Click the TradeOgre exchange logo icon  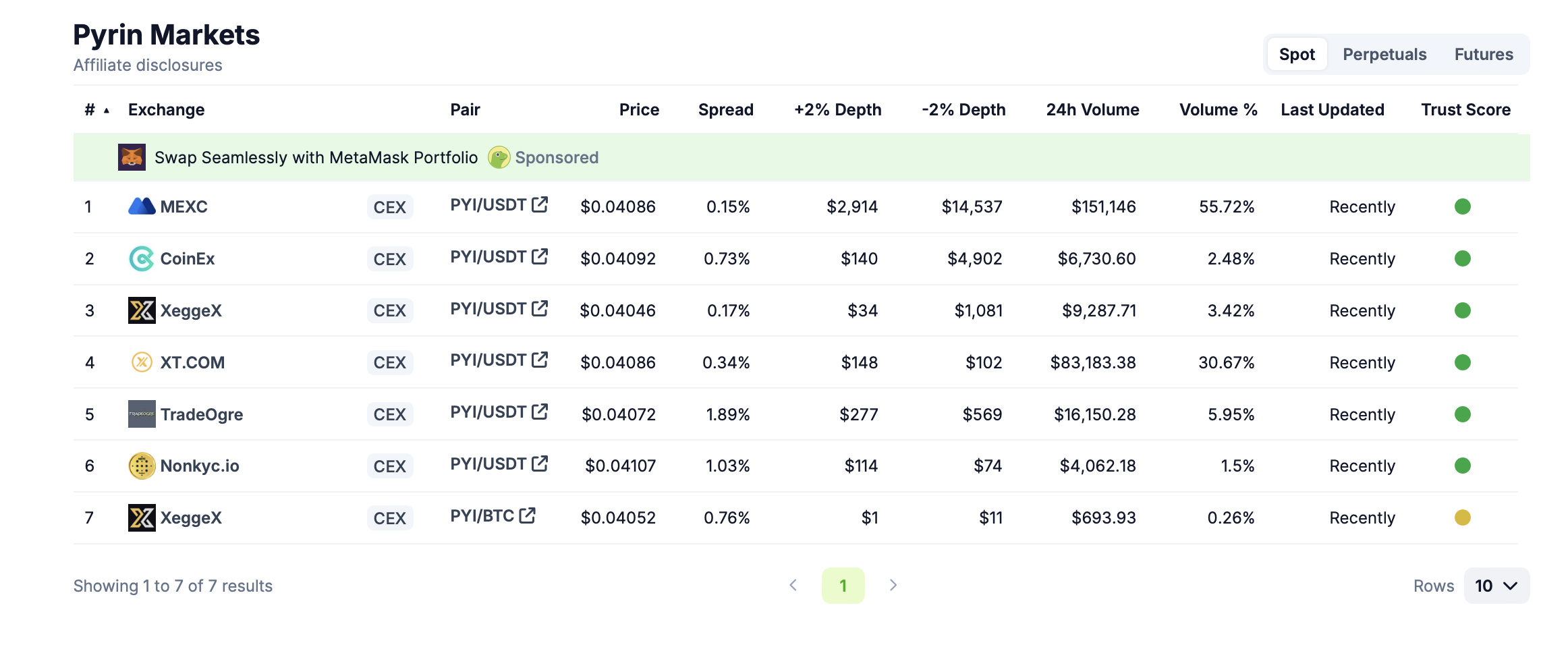coord(142,414)
